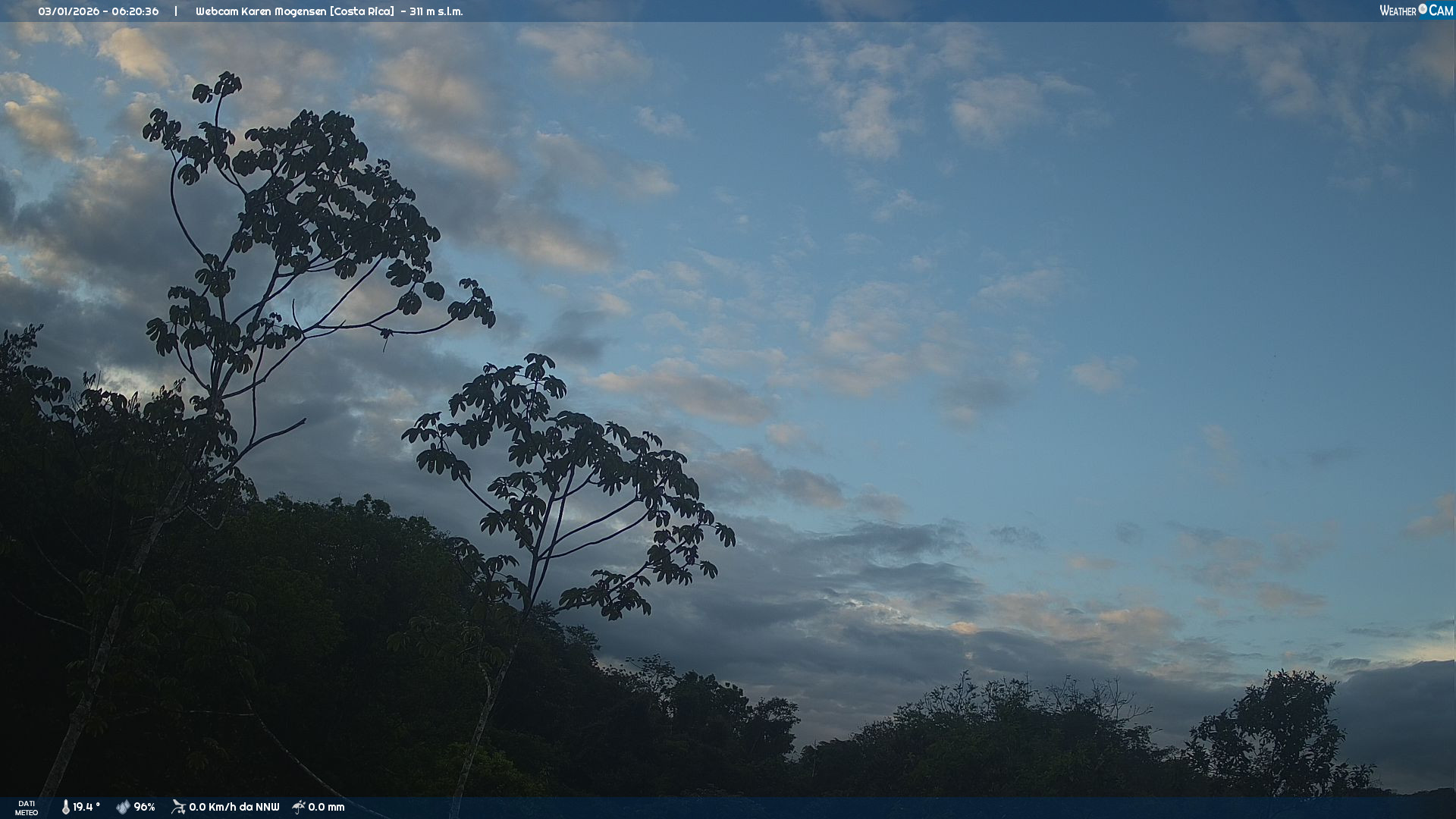Click the DATI METEO label
This screenshot has width=1456, height=819.
[x=27, y=808]
